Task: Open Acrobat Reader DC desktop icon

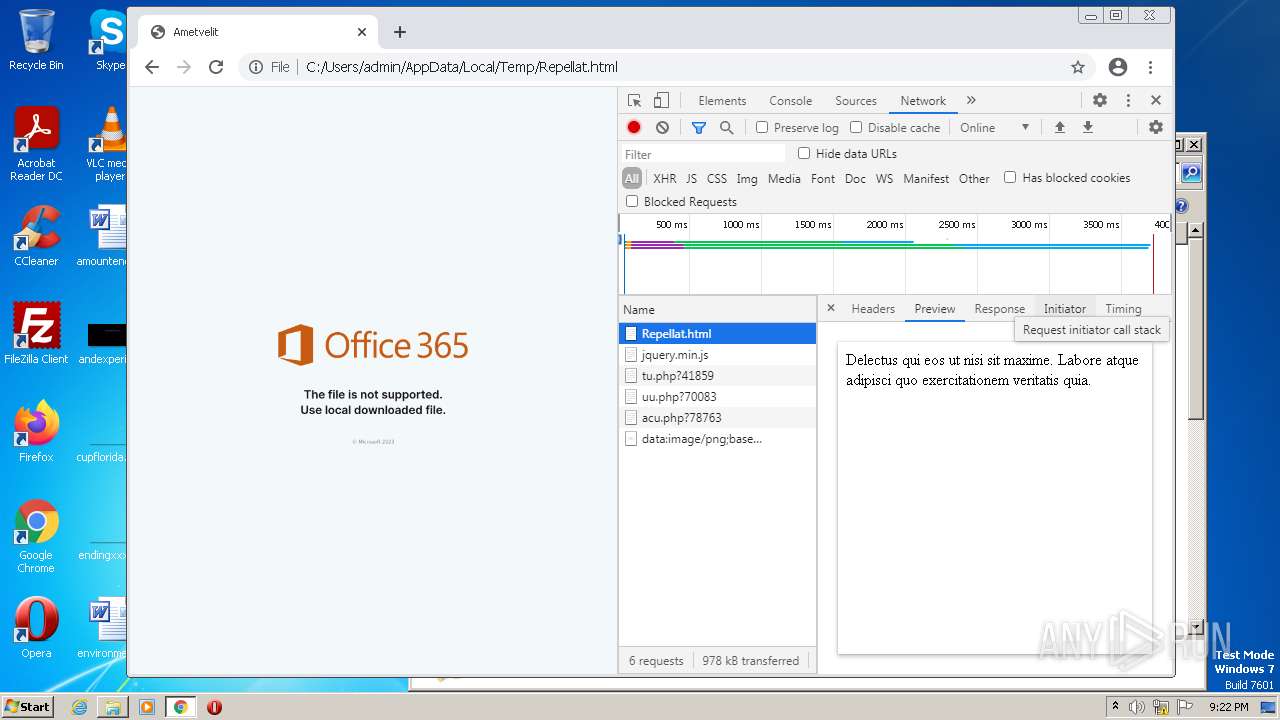Action: tap(36, 145)
